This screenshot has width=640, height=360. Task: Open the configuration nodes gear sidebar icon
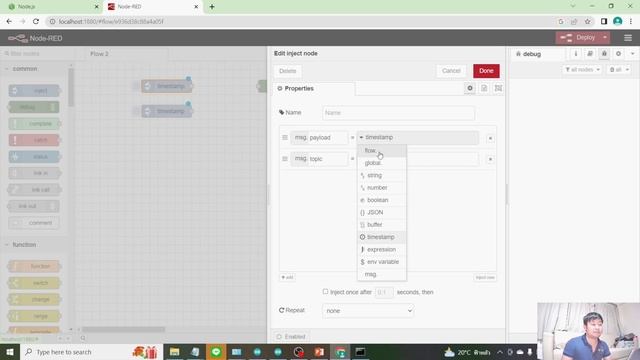(x=618, y=54)
